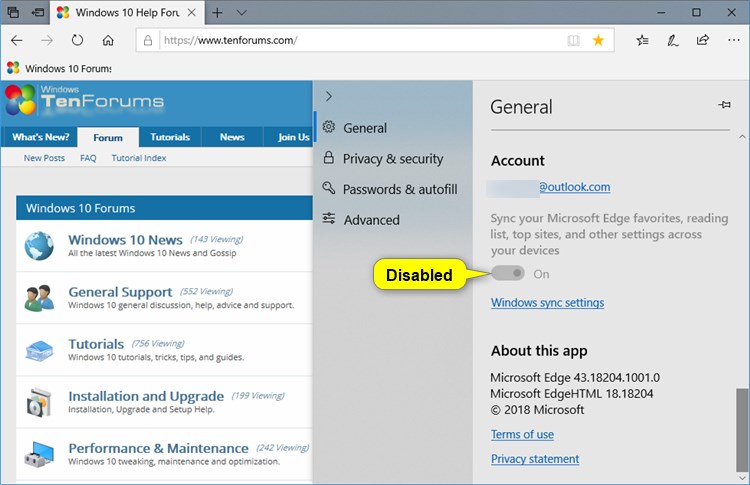Add notes with the pen icon
Screen dimensions: 750x485
tap(673, 41)
